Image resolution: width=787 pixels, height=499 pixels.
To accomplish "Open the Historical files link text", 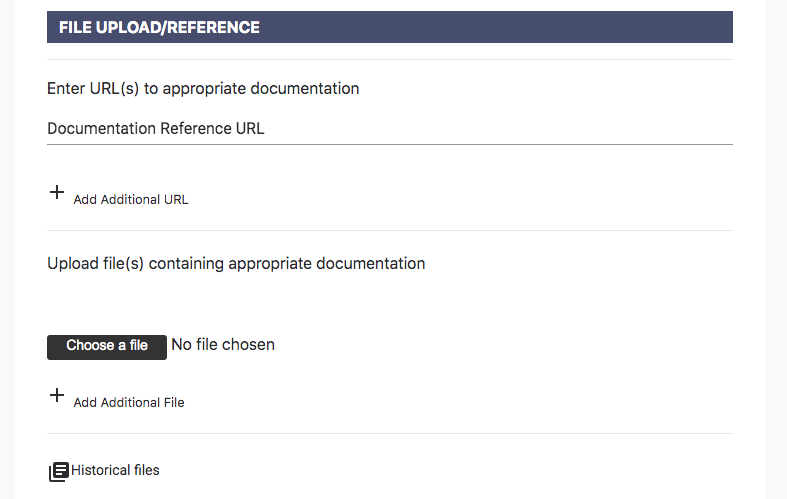I will tap(115, 470).
